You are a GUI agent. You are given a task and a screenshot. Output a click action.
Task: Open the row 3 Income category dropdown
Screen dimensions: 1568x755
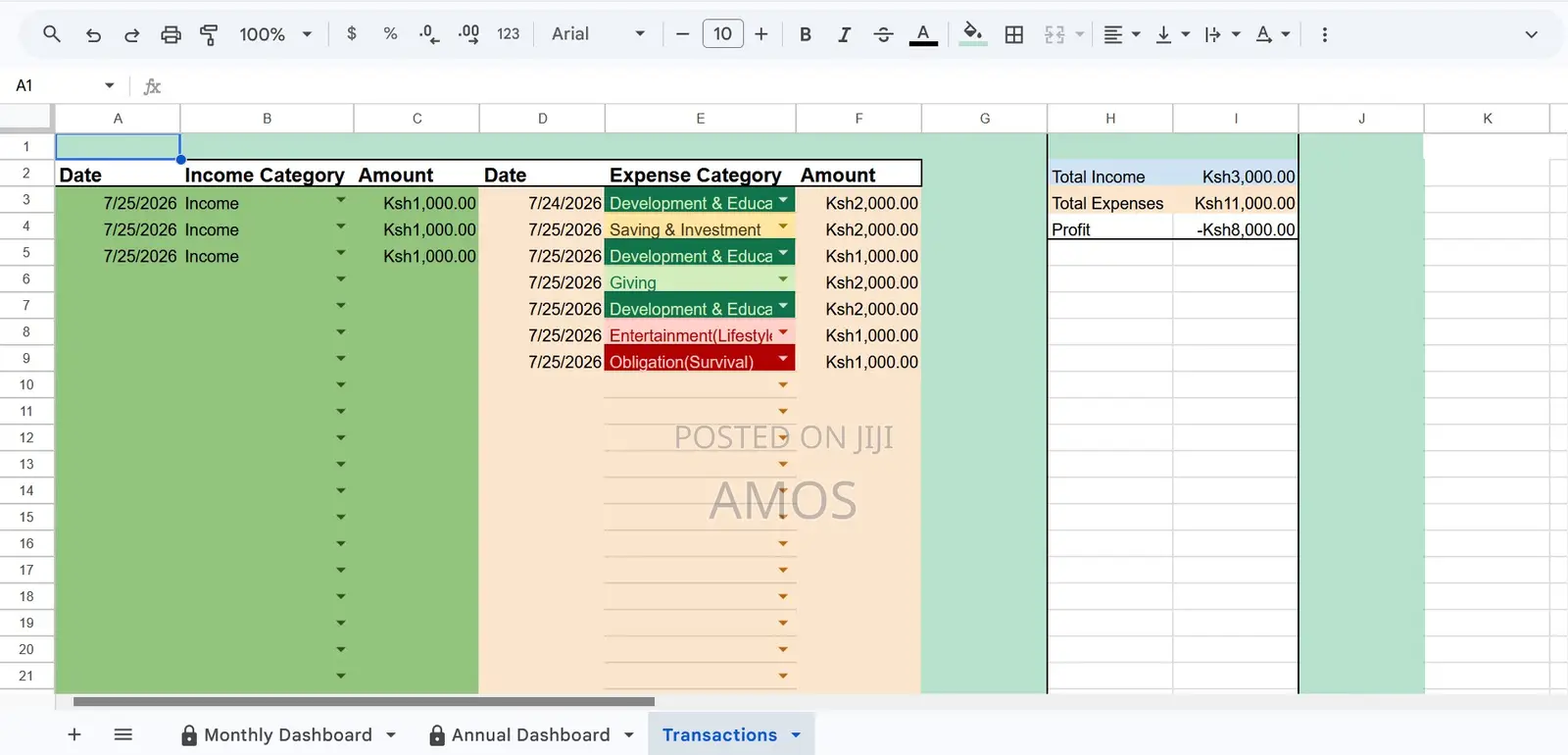(341, 200)
